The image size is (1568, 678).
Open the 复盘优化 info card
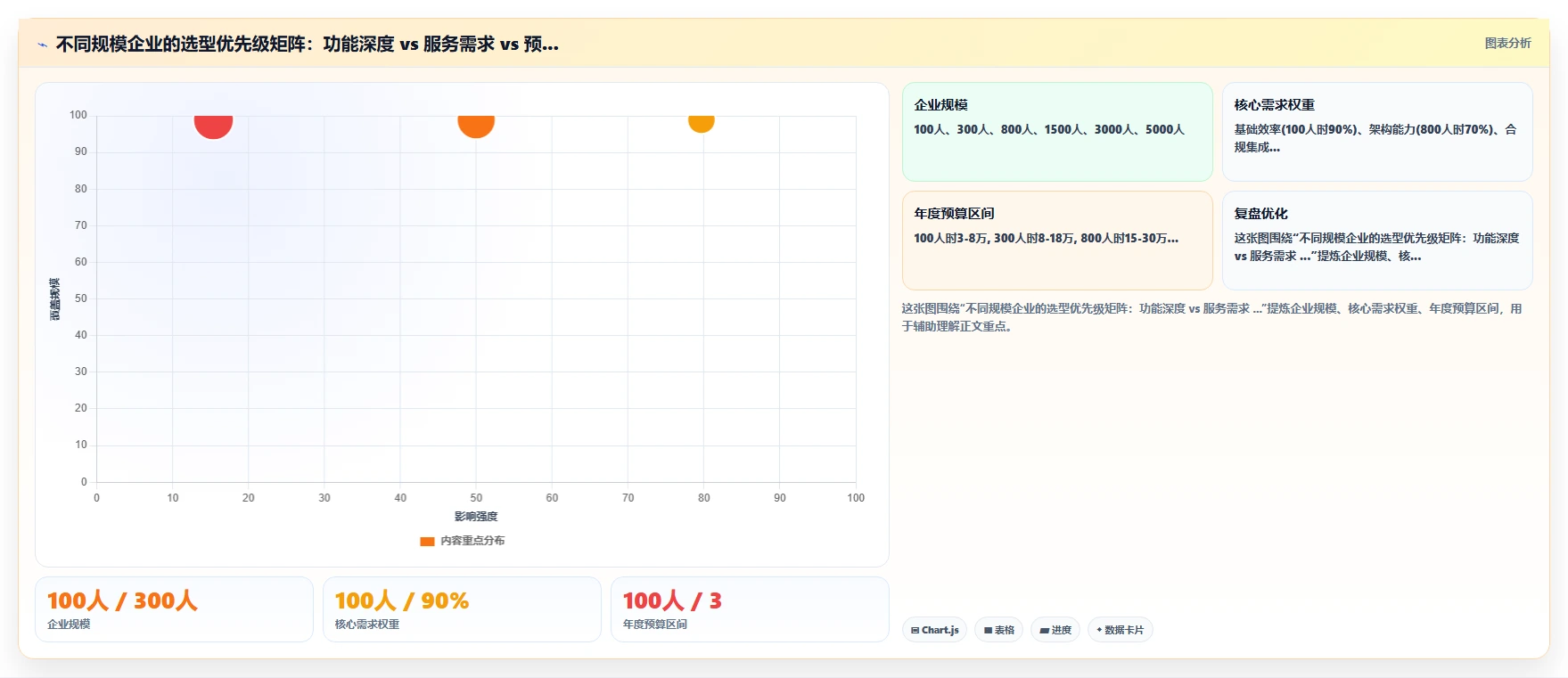point(1377,241)
